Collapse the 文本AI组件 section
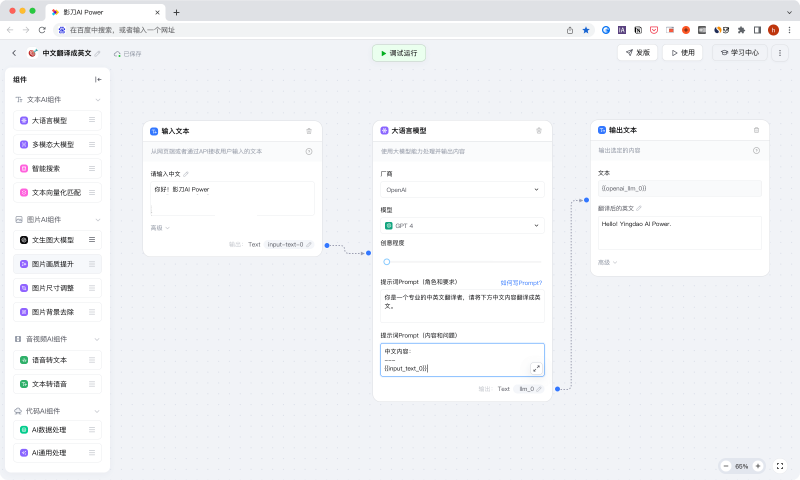 pyautogui.click(x=98, y=100)
